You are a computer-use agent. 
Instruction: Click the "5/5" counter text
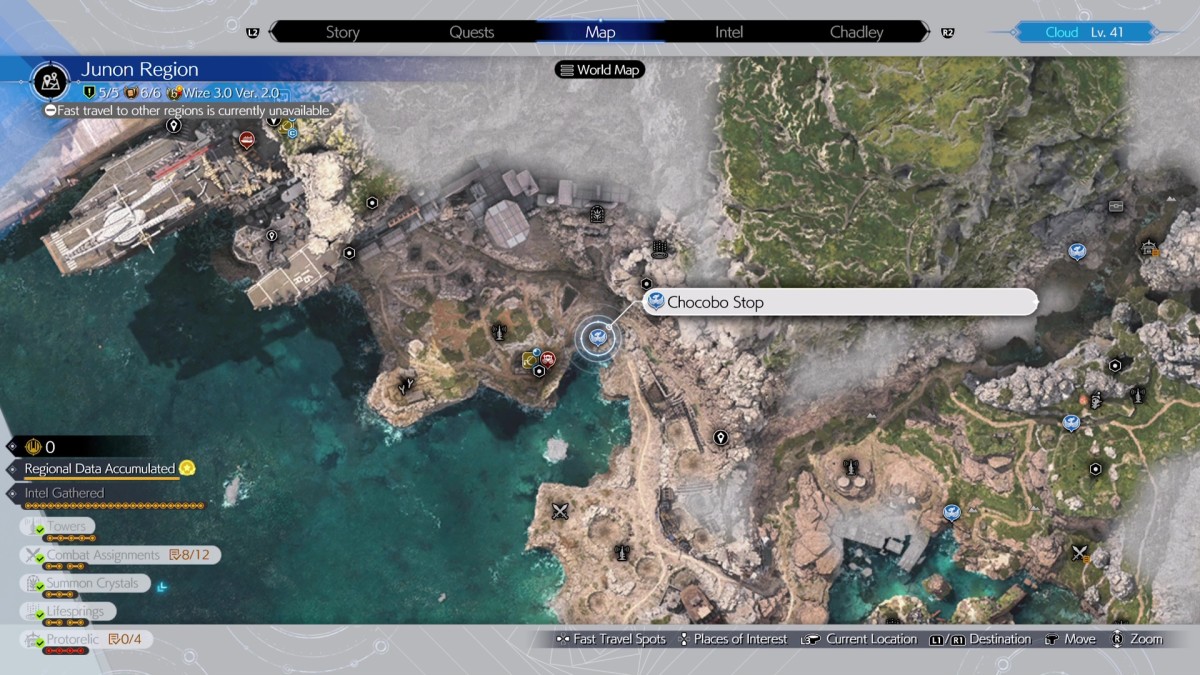coord(109,93)
